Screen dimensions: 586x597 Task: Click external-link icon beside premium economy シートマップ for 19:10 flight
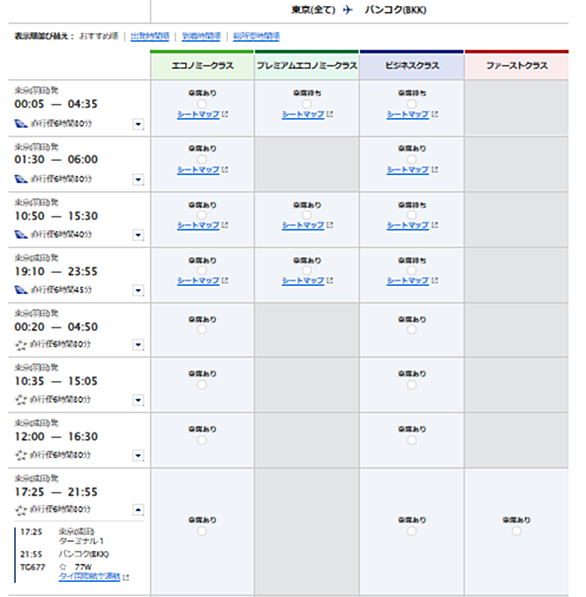330,280
